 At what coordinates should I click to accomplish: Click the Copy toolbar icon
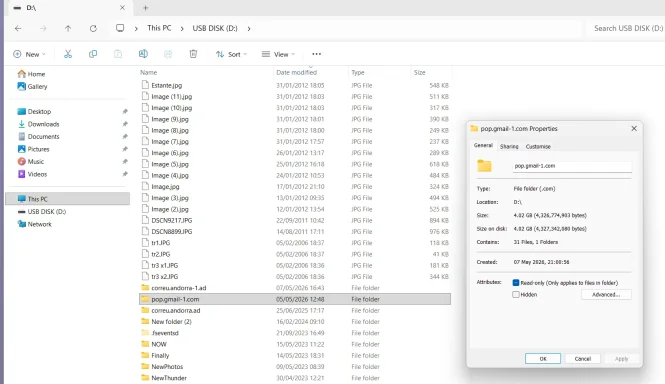click(x=93, y=54)
